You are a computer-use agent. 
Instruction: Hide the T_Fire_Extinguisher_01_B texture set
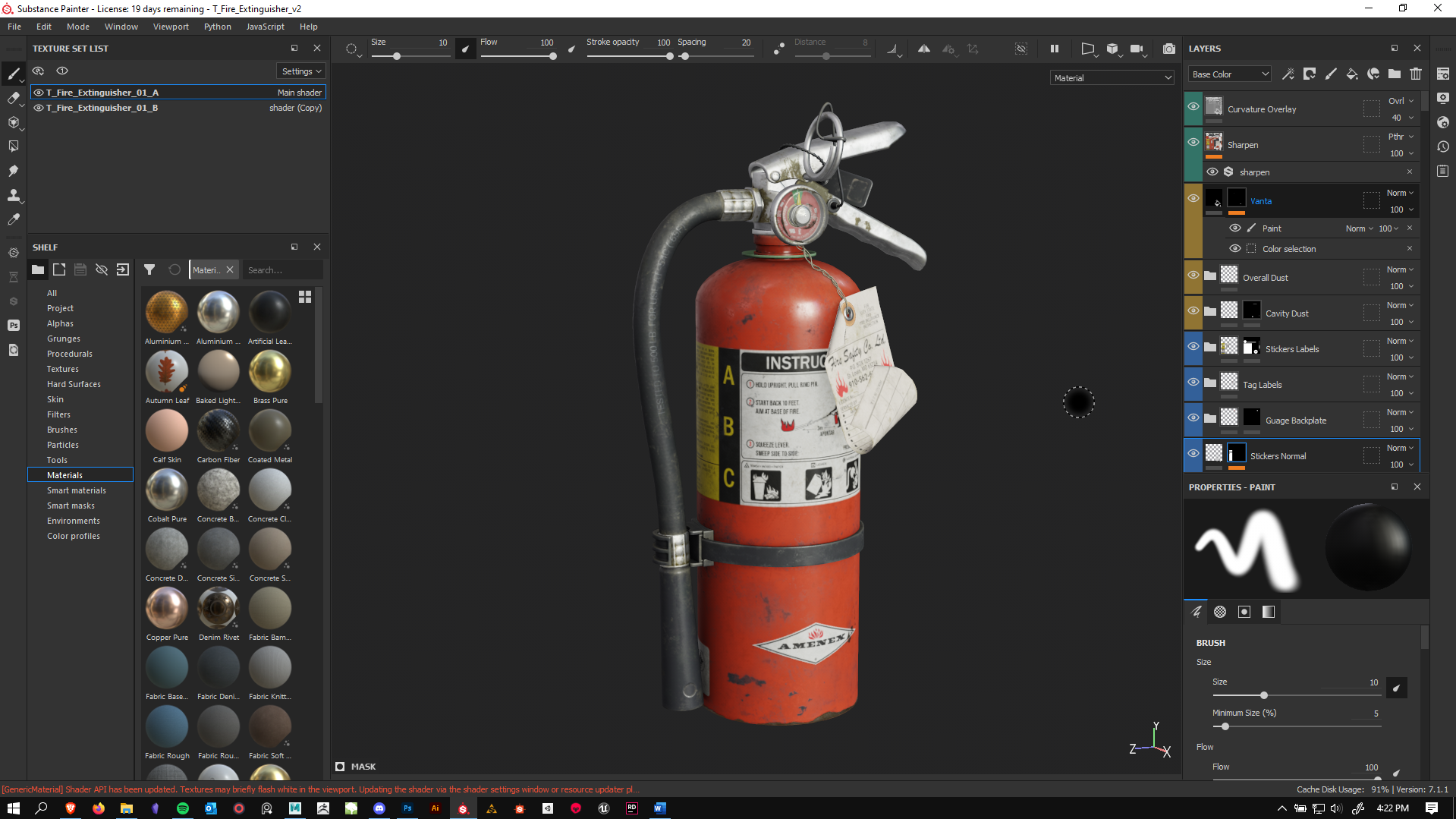[39, 108]
